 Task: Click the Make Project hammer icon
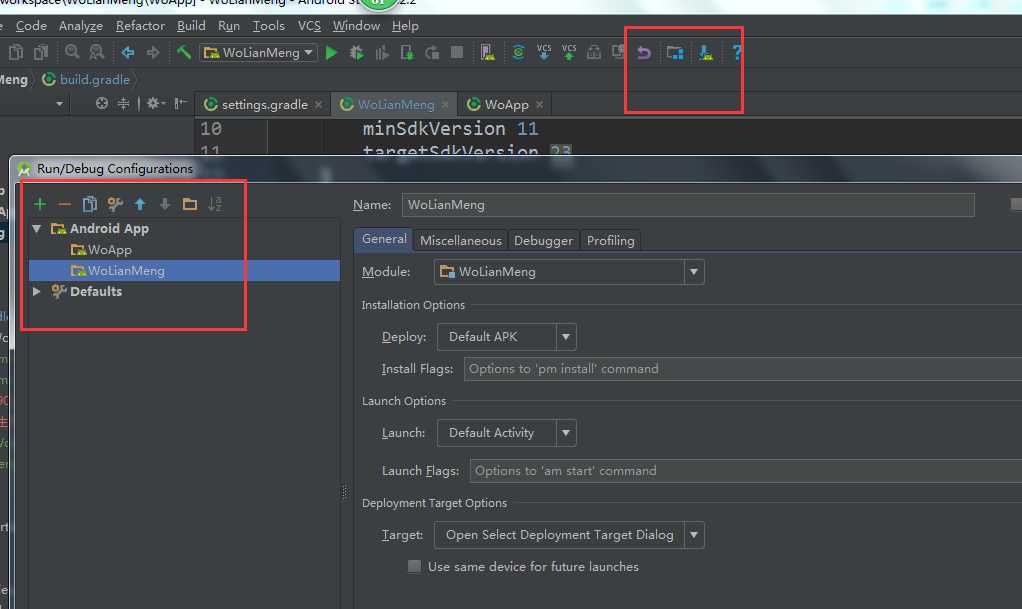point(184,52)
